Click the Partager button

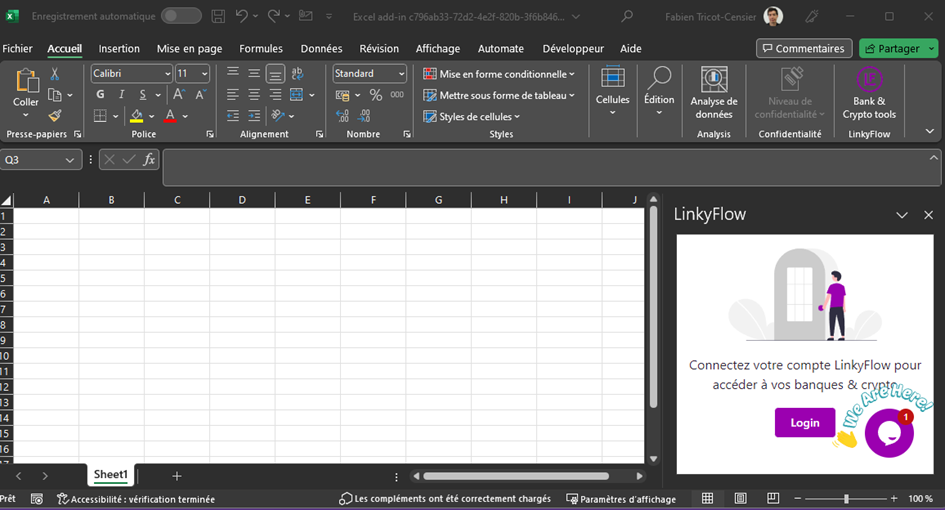coord(893,48)
